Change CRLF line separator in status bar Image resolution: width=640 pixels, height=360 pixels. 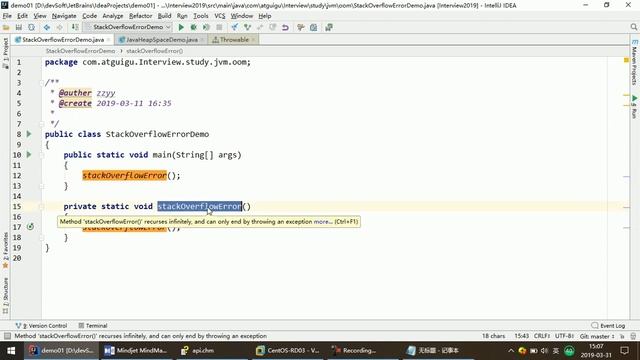pyautogui.click(x=542, y=336)
